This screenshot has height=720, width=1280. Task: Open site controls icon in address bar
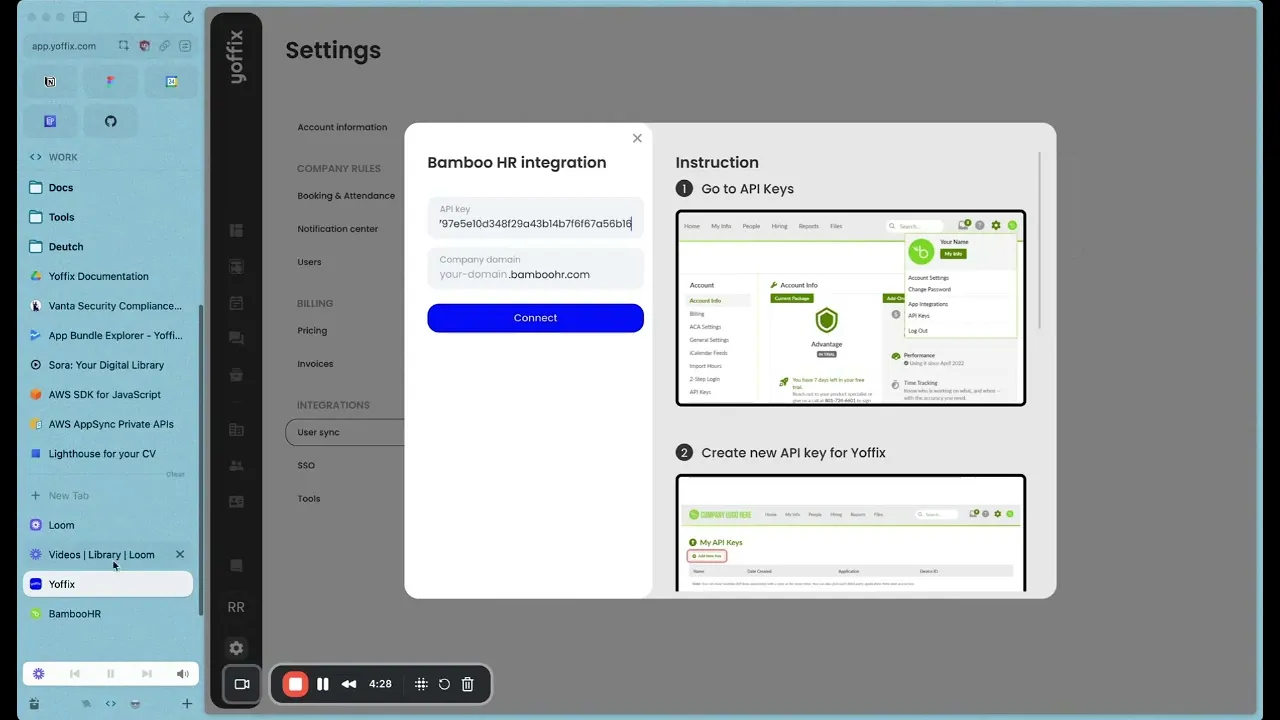click(184, 46)
